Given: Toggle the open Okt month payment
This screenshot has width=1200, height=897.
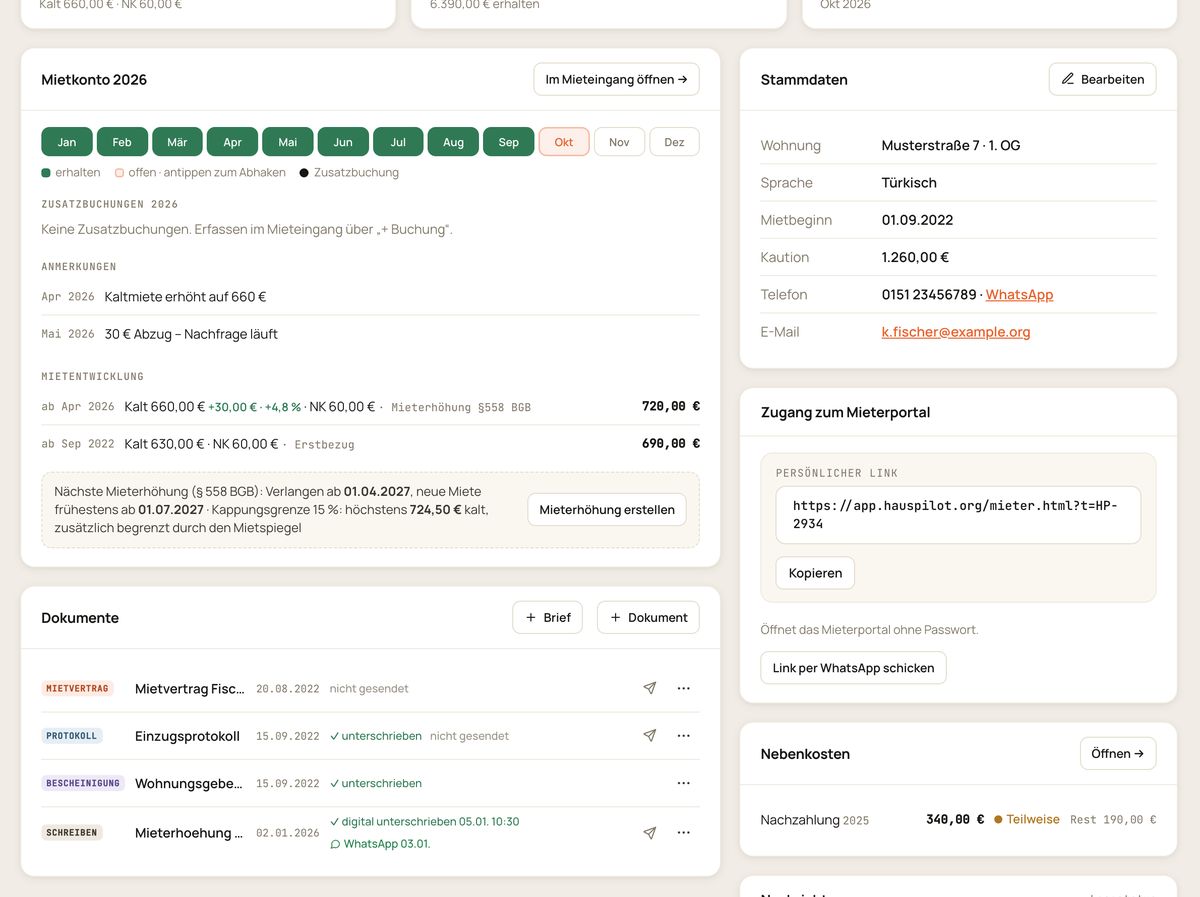Looking at the screenshot, I should [x=564, y=142].
